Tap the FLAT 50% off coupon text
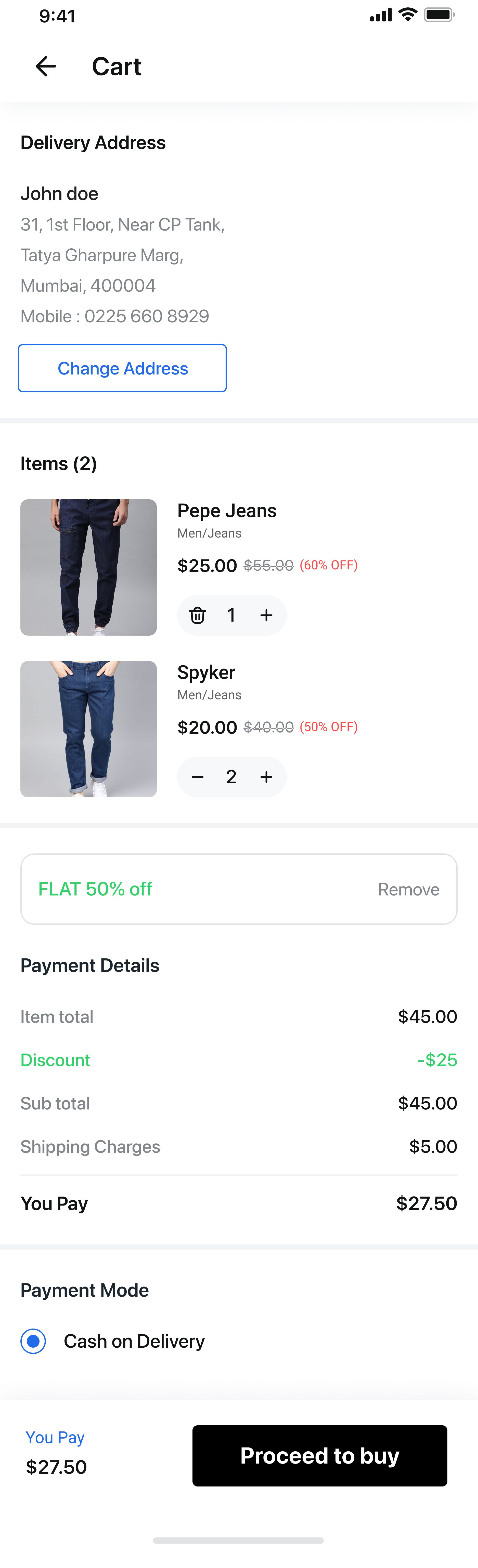The width and height of the screenshot is (478, 1568). pos(95,889)
